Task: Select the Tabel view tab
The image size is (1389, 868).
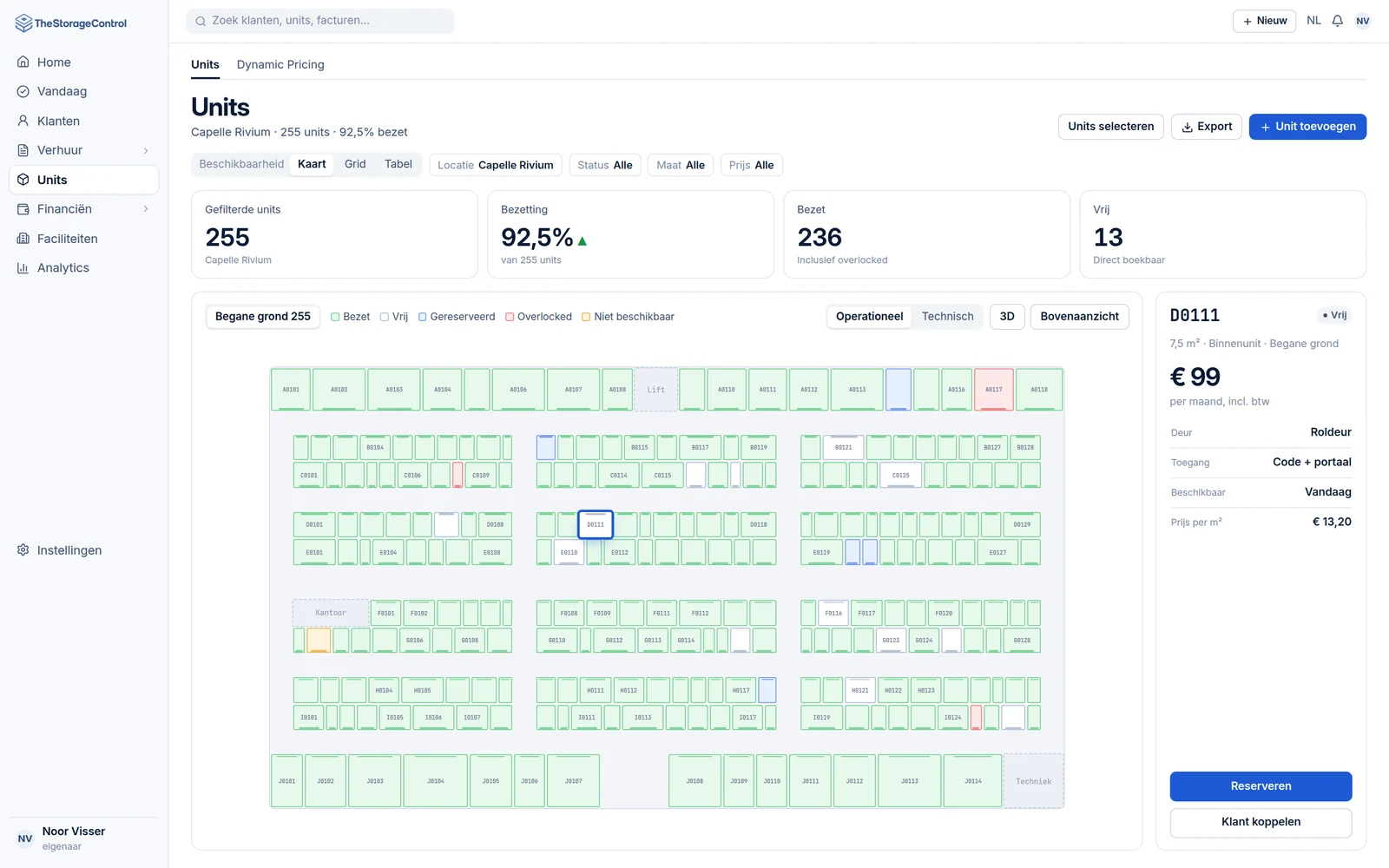Action: click(x=398, y=164)
